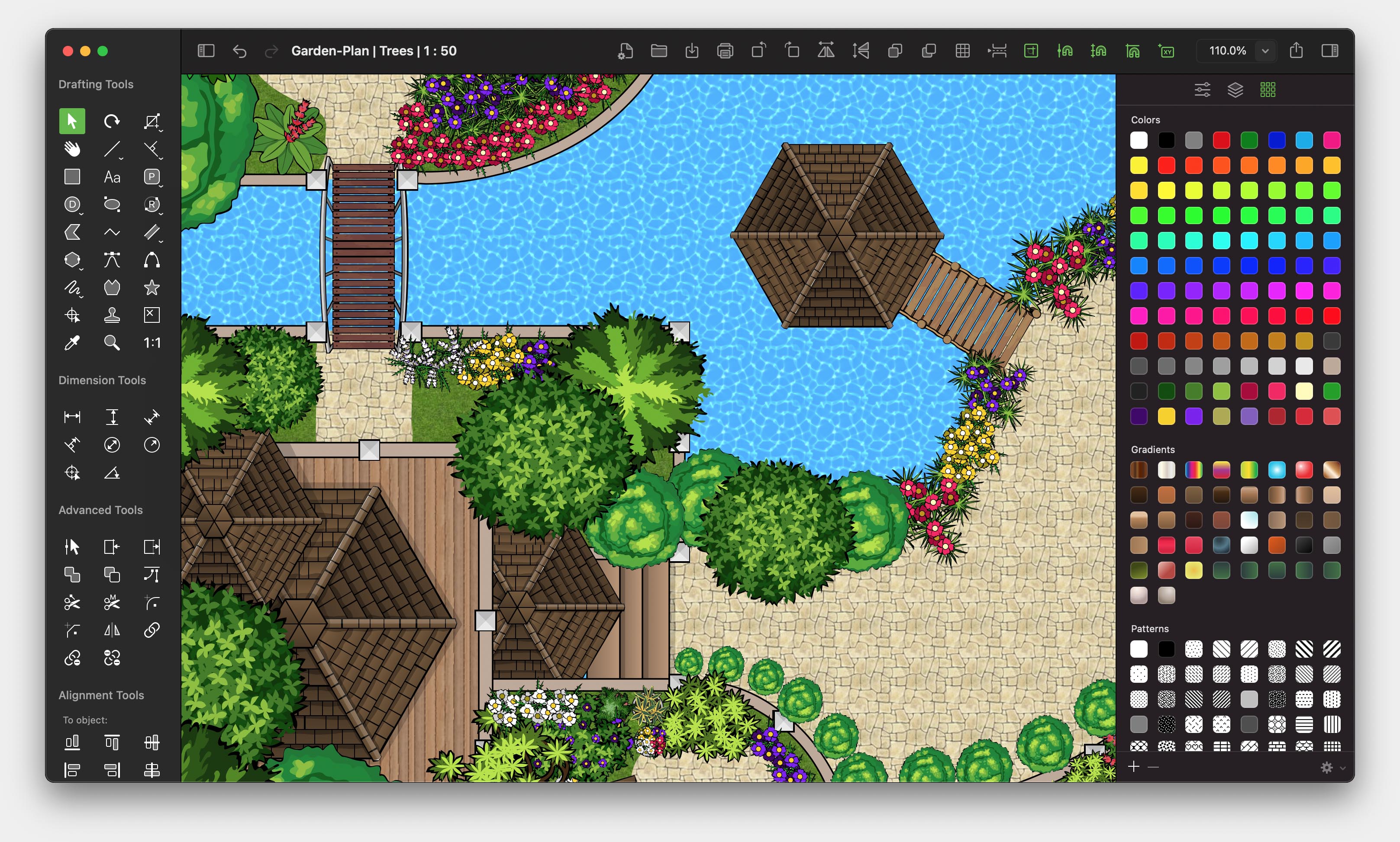Select the Eyedropper tool

tap(72, 343)
